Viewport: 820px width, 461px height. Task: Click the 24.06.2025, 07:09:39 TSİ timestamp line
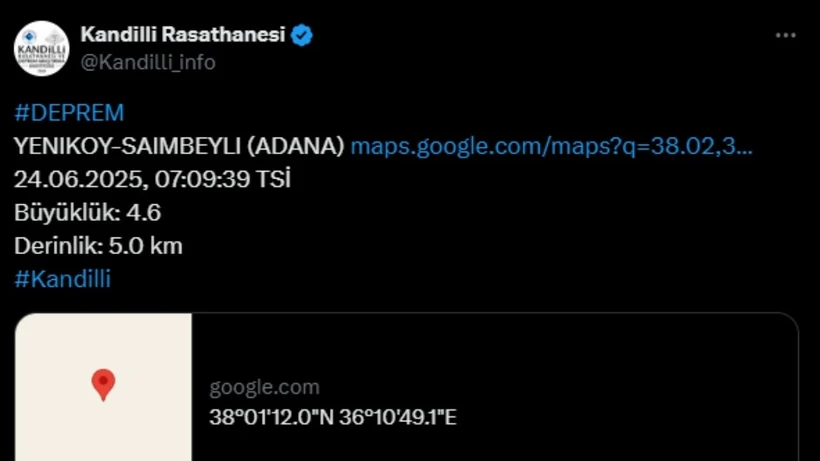(x=152, y=179)
